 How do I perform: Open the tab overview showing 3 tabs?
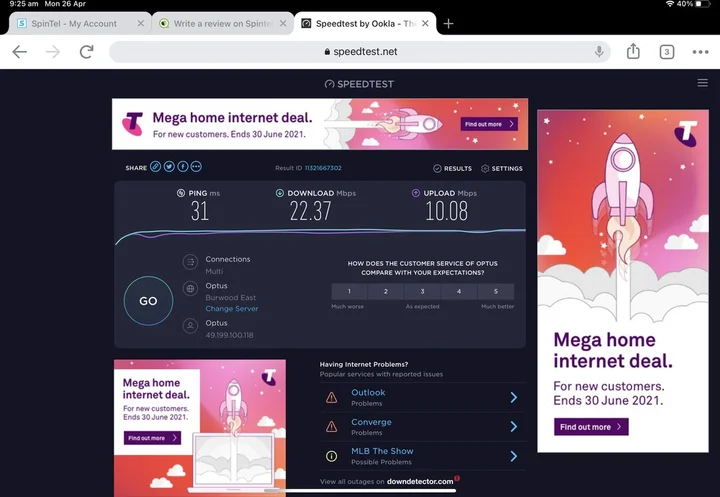point(667,52)
